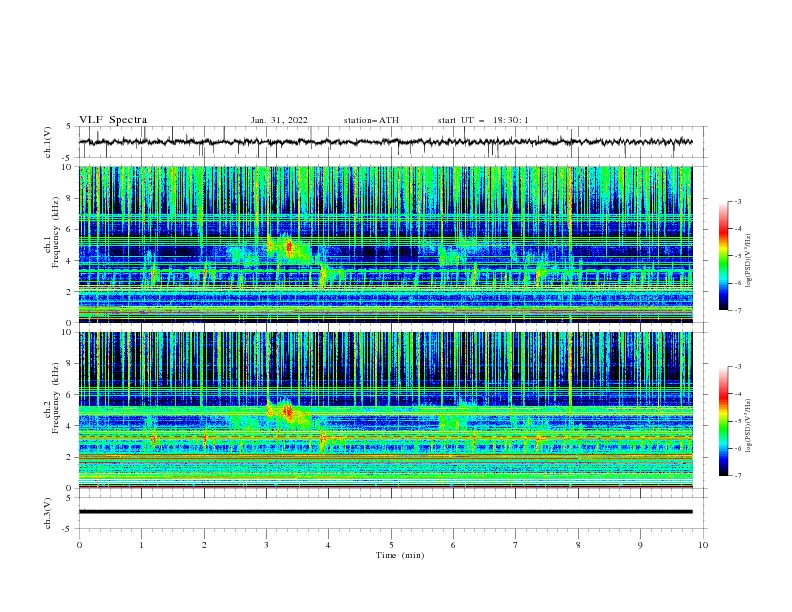Click the red burst in ch.2 spectrogram
This screenshot has width=792, height=612.
287,412
